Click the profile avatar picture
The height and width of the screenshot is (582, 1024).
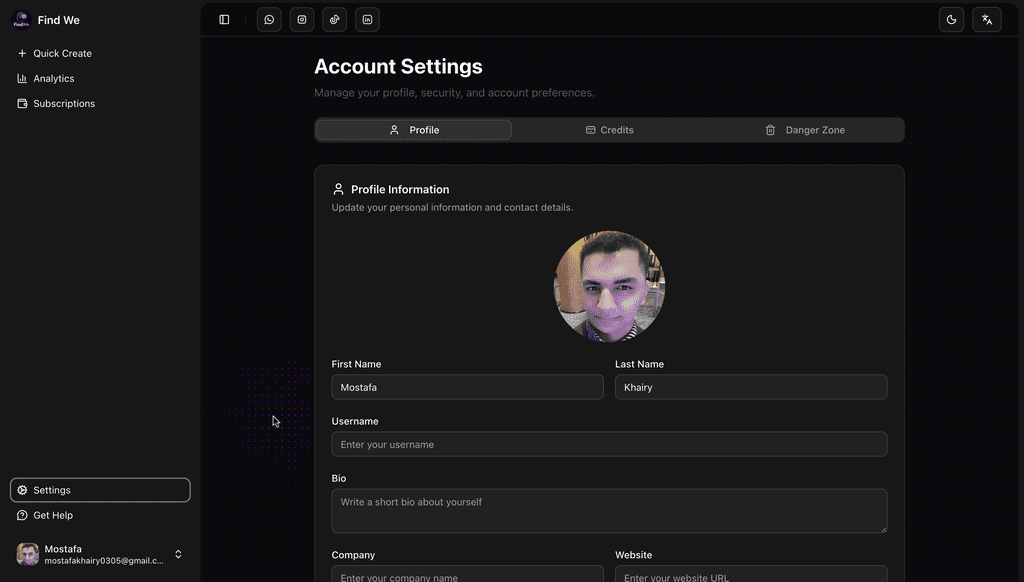click(609, 286)
